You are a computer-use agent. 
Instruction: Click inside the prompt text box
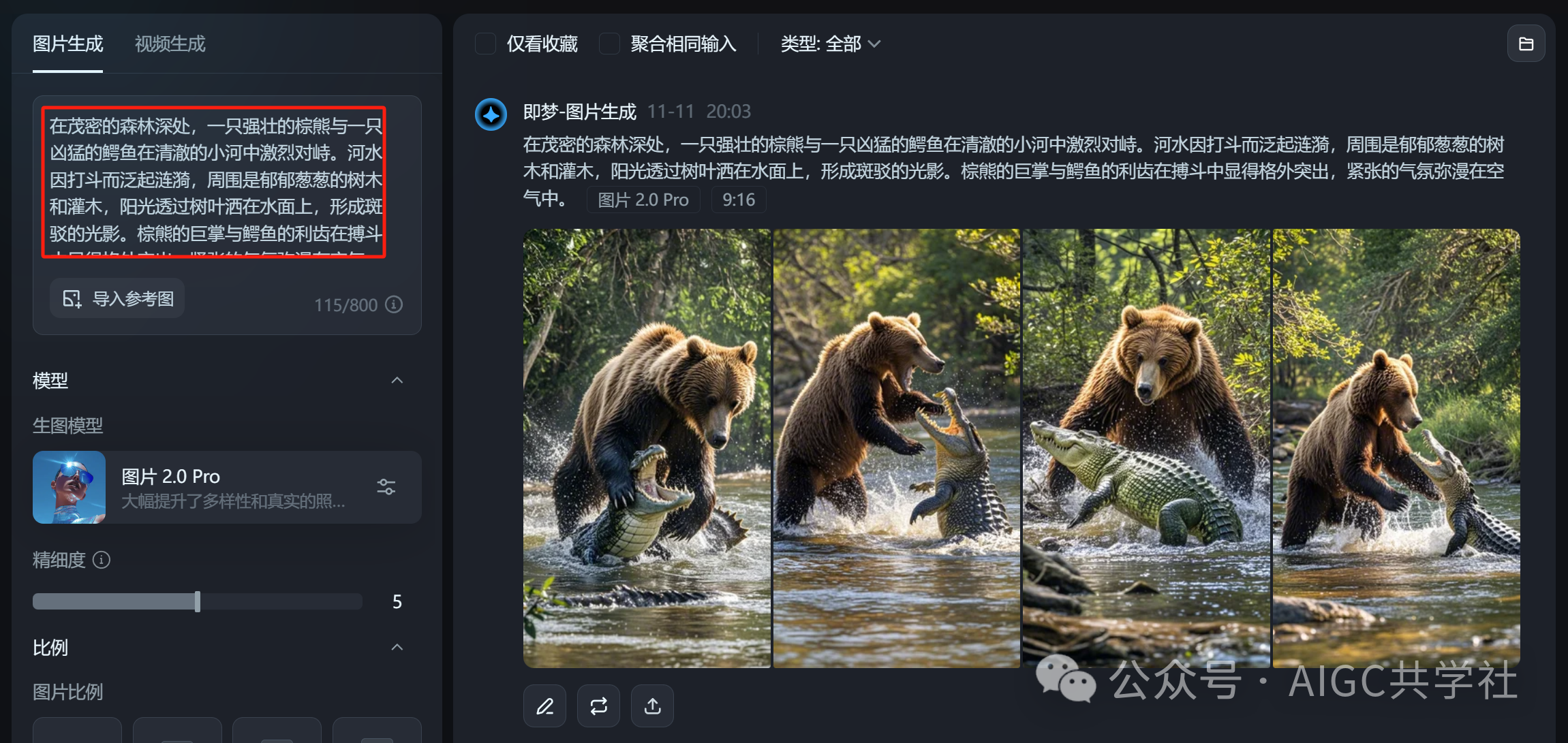click(x=214, y=181)
